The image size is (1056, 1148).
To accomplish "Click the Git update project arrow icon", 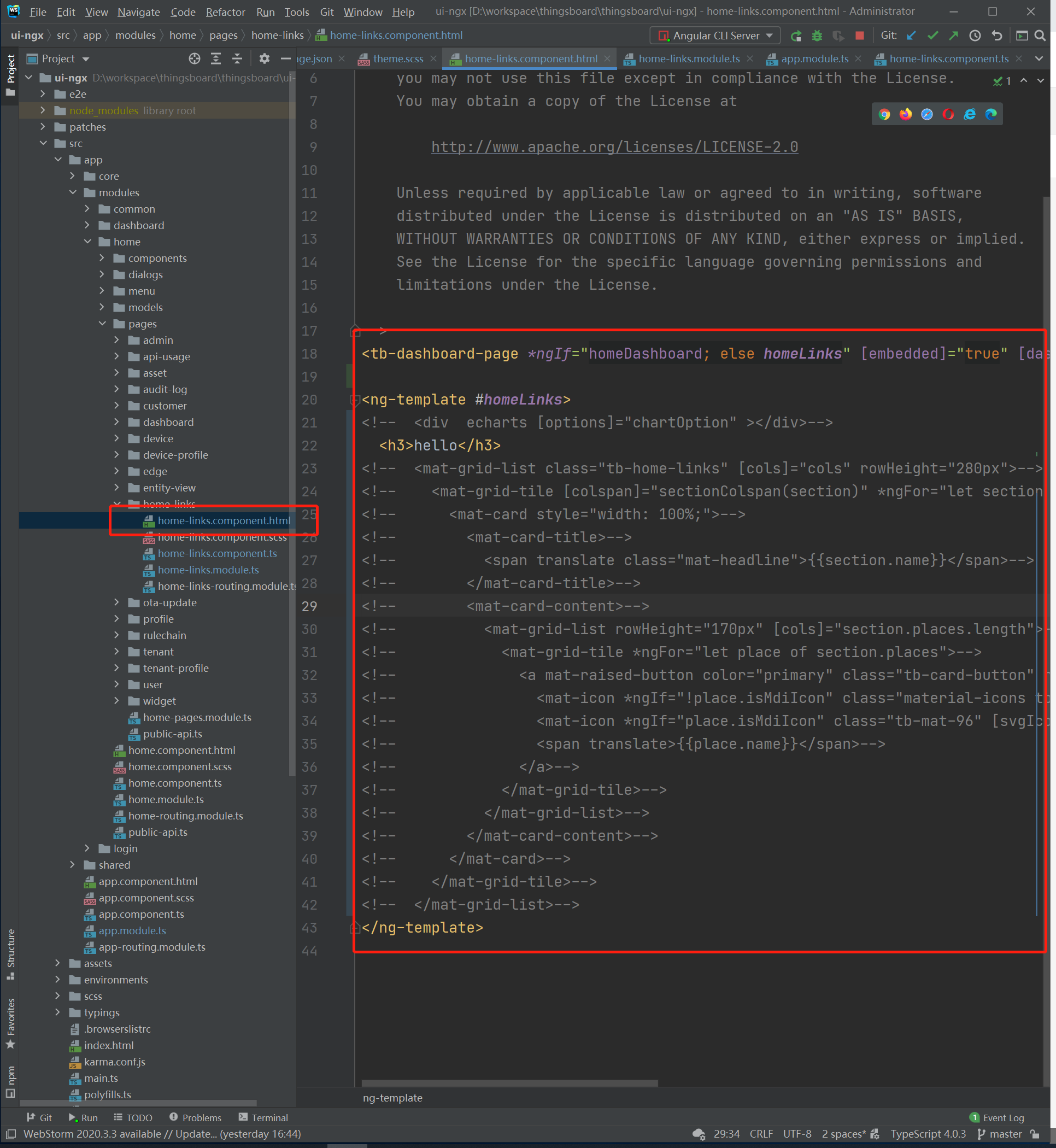I will click(x=911, y=36).
